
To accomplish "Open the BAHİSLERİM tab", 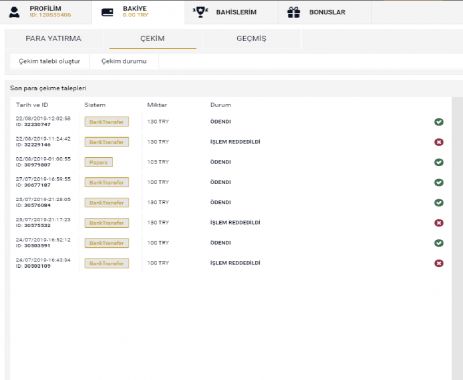I will [x=232, y=12].
